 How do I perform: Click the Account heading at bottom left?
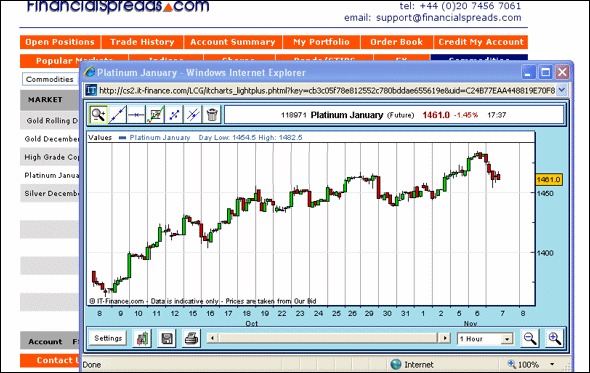point(45,341)
